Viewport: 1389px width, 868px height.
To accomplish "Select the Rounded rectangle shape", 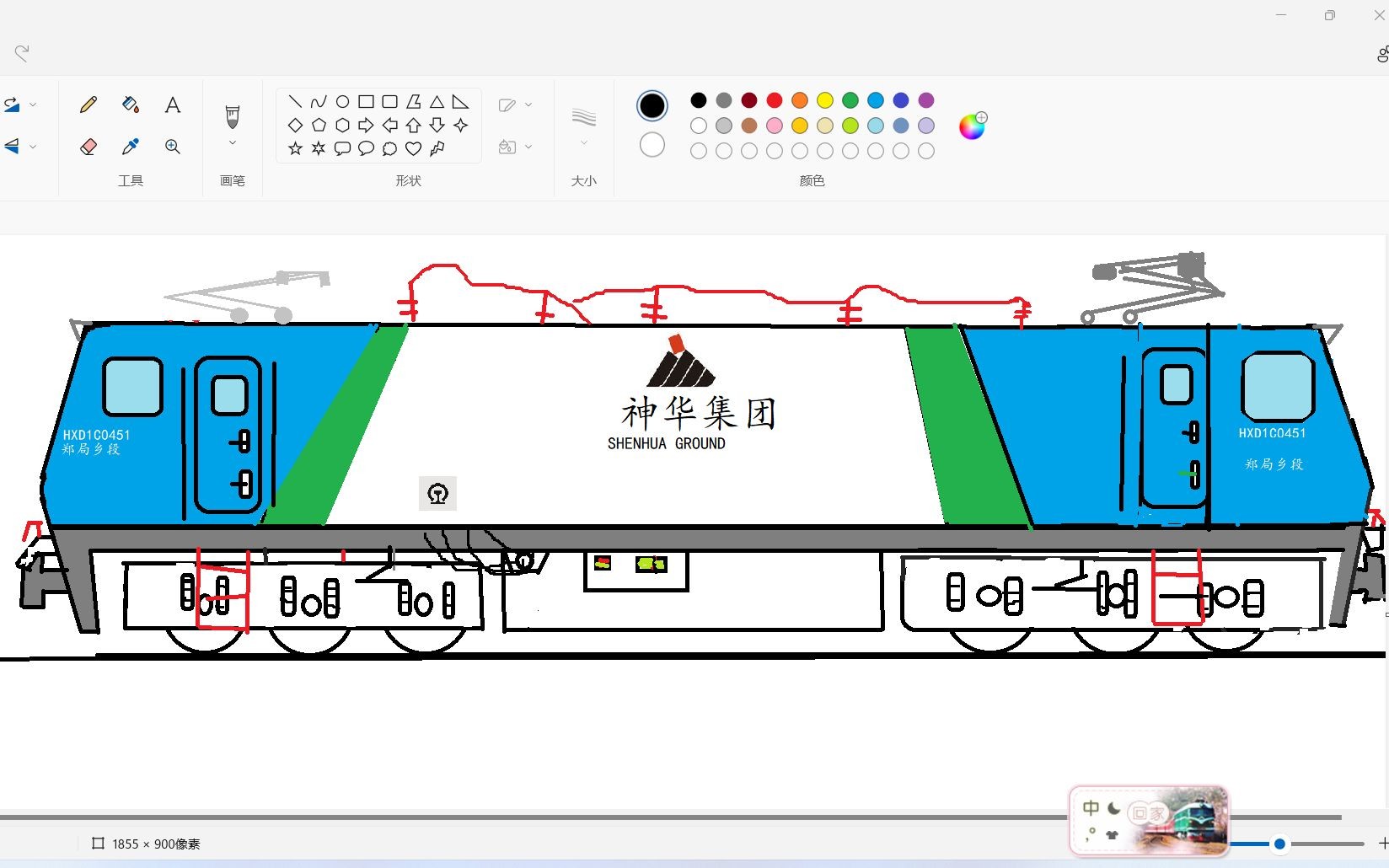I will [389, 102].
